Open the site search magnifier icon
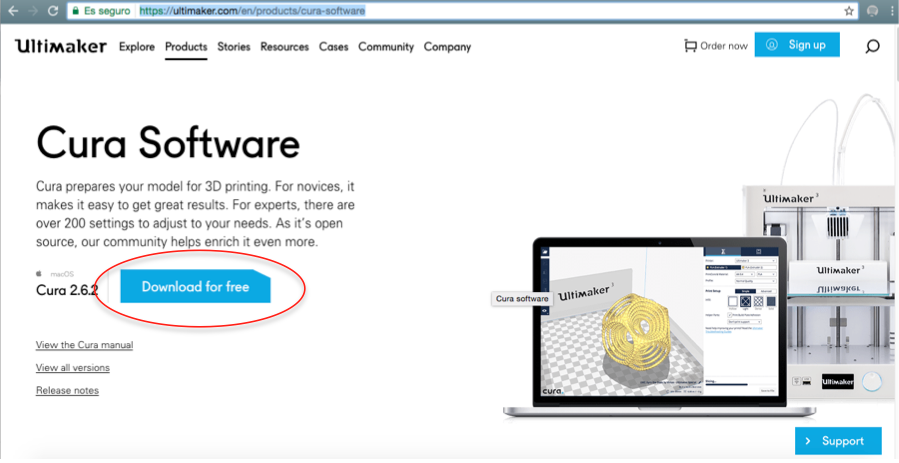Image resolution: width=899 pixels, height=463 pixels. (872, 46)
